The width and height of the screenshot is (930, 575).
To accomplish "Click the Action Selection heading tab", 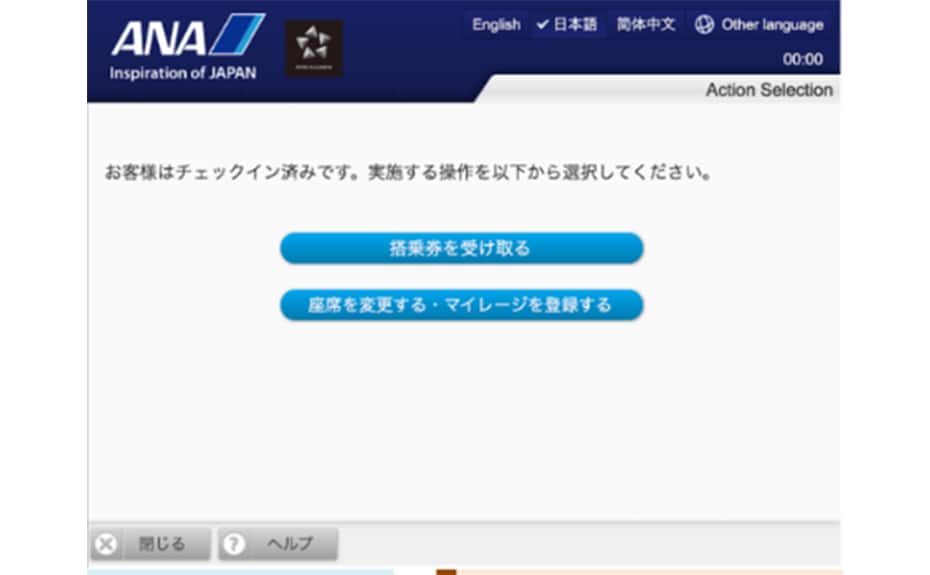I will 768,90.
